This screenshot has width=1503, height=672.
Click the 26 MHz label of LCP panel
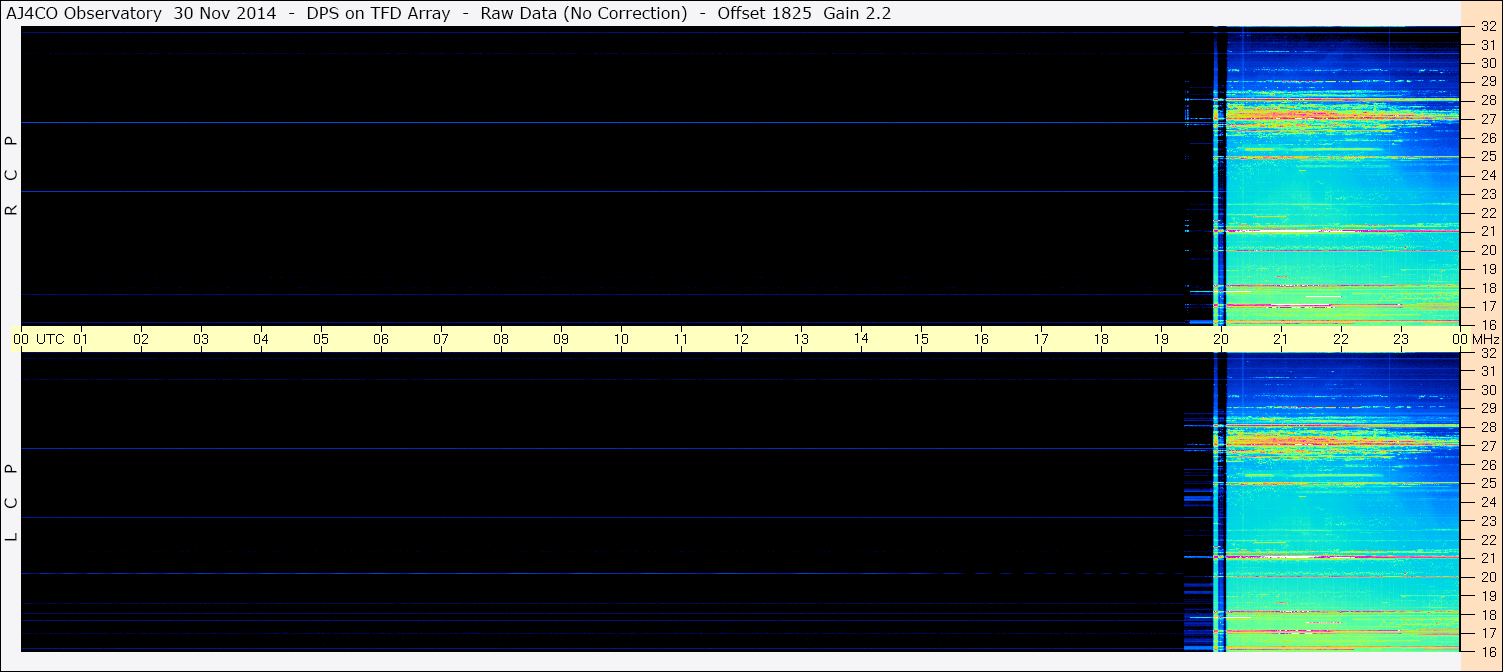click(1488, 465)
